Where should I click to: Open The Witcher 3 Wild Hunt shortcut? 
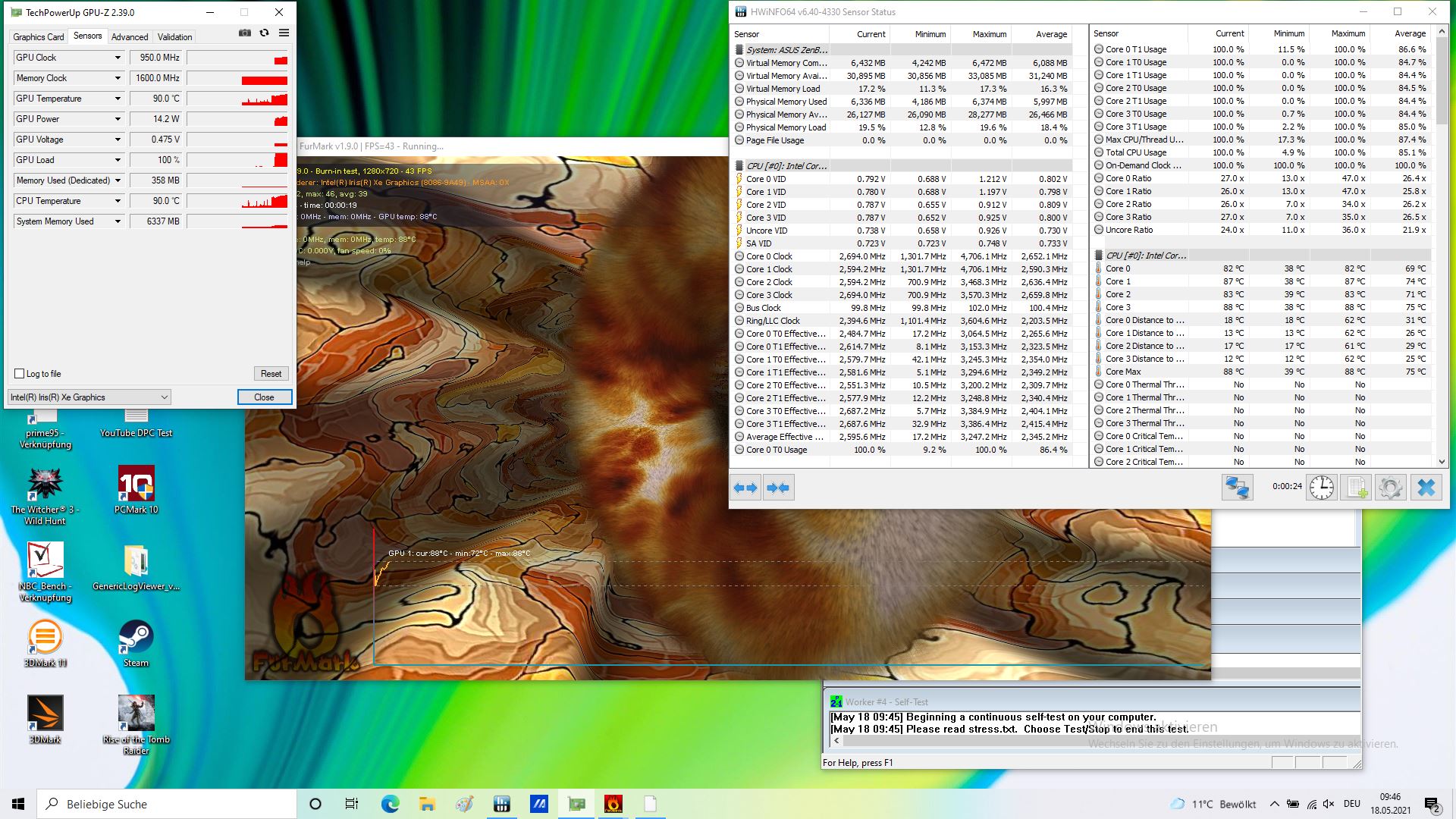click(x=45, y=496)
